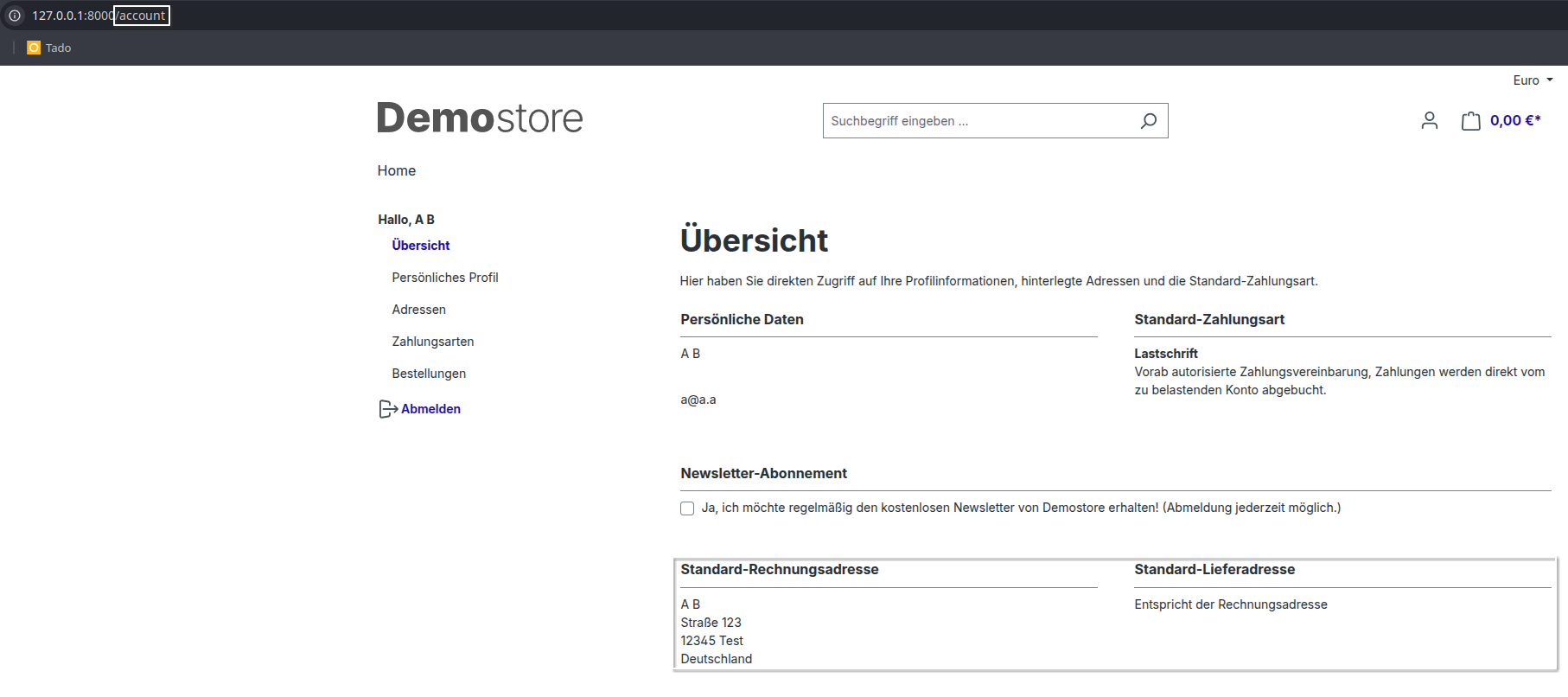Click the cart total 0,00 €*
Screen dimensions: 1568x697
tap(1515, 121)
